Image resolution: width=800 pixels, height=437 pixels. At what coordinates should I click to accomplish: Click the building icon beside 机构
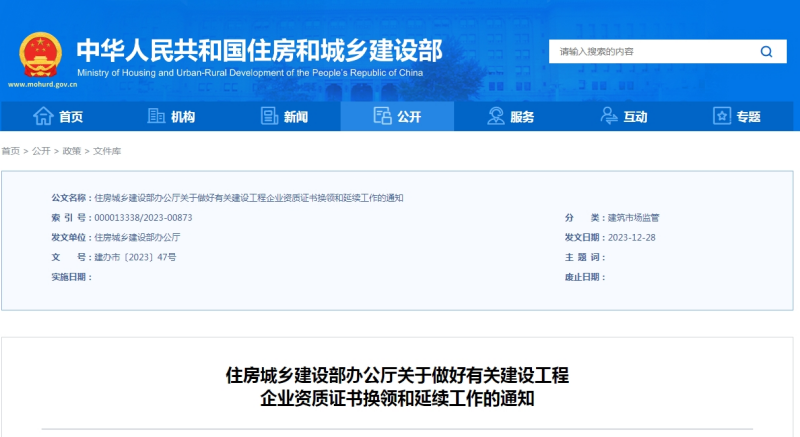156,117
